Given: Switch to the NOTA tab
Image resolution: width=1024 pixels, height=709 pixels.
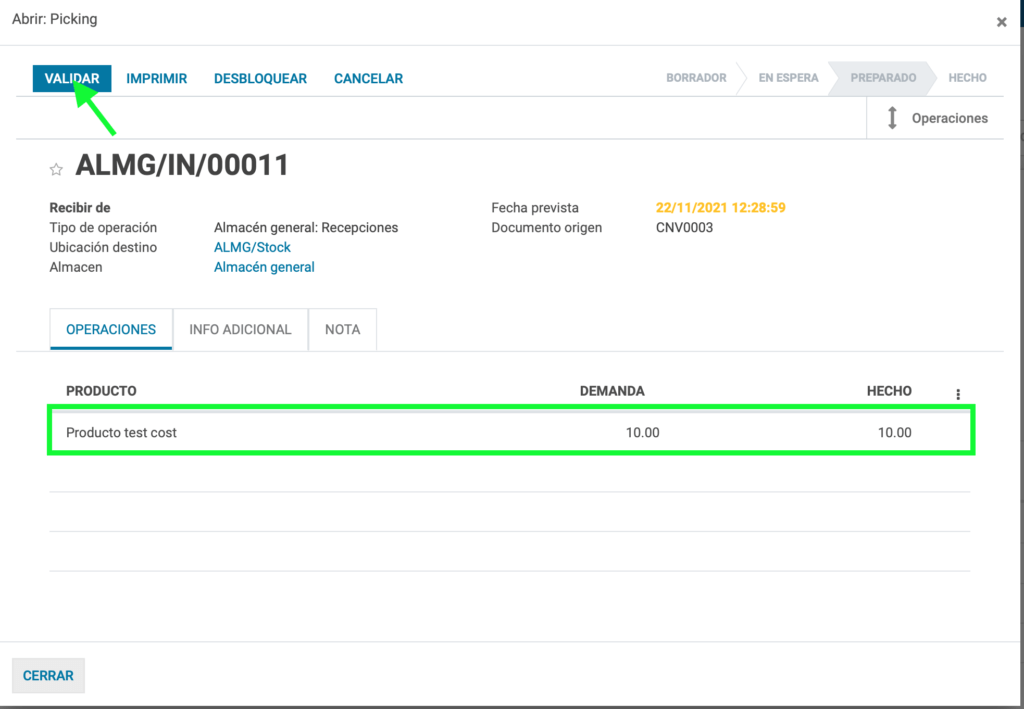Looking at the screenshot, I should tap(343, 330).
